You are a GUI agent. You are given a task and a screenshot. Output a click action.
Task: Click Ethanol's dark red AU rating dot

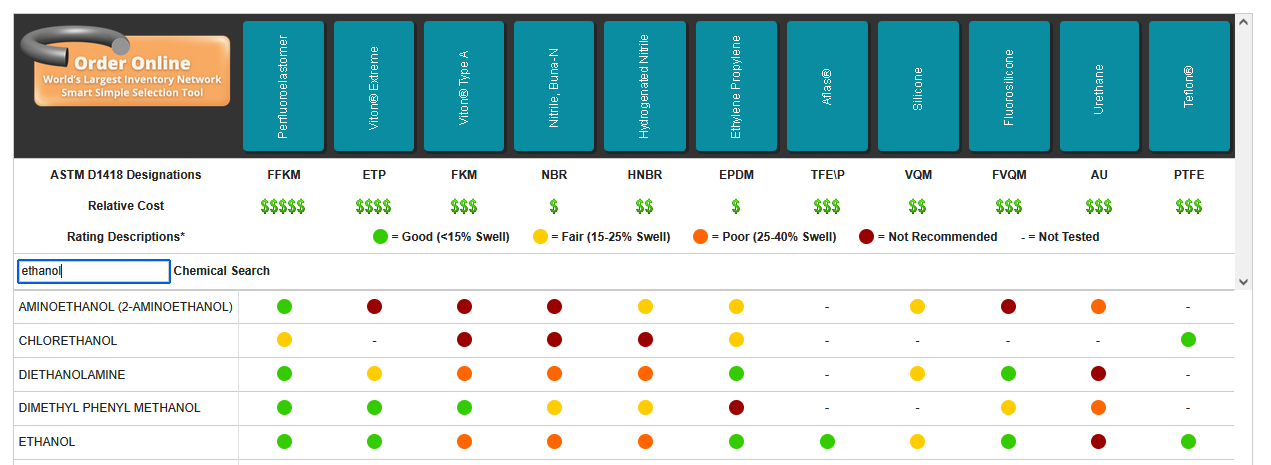click(x=1099, y=441)
